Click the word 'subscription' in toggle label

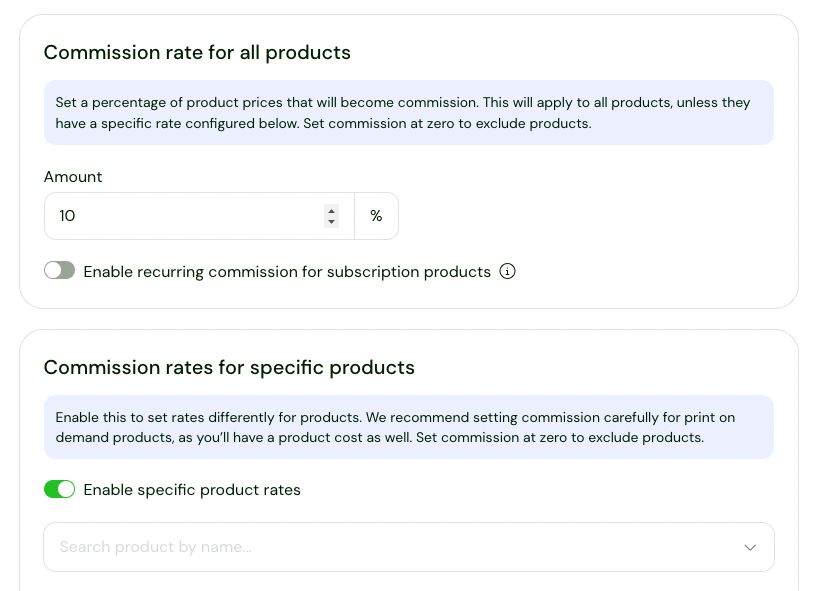tap(373, 272)
